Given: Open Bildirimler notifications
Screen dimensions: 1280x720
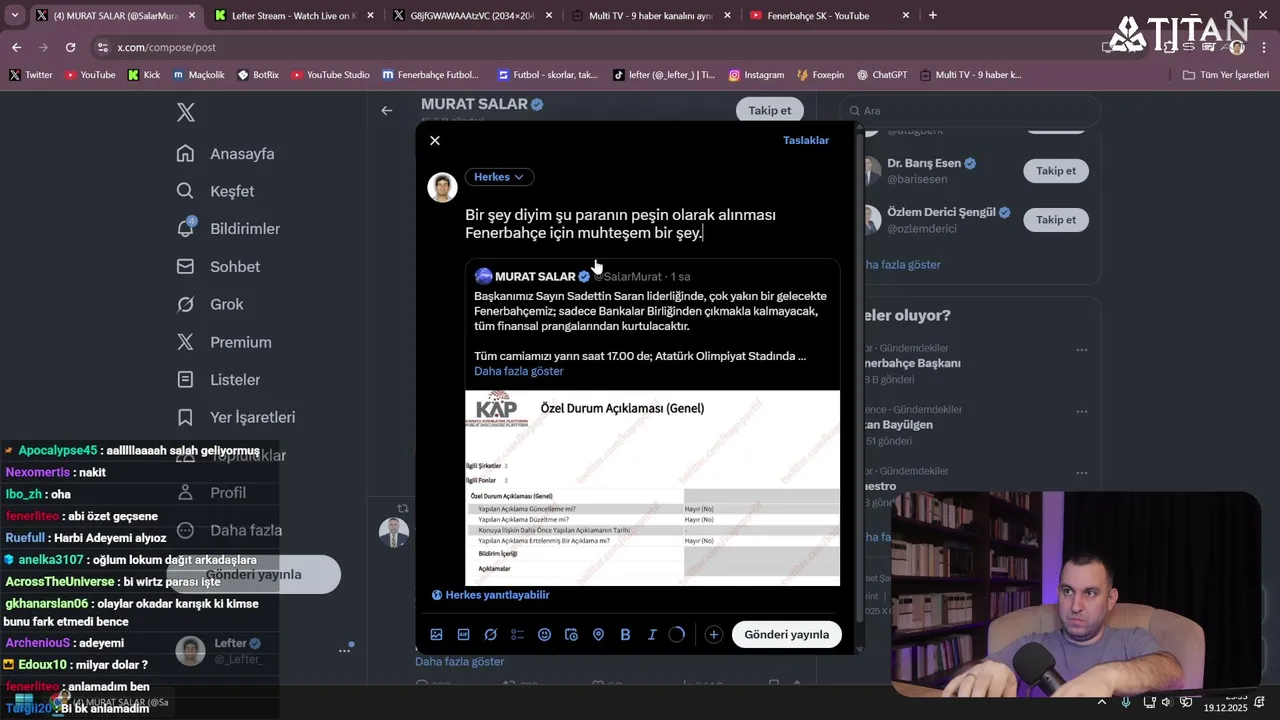Looking at the screenshot, I should [228, 229].
